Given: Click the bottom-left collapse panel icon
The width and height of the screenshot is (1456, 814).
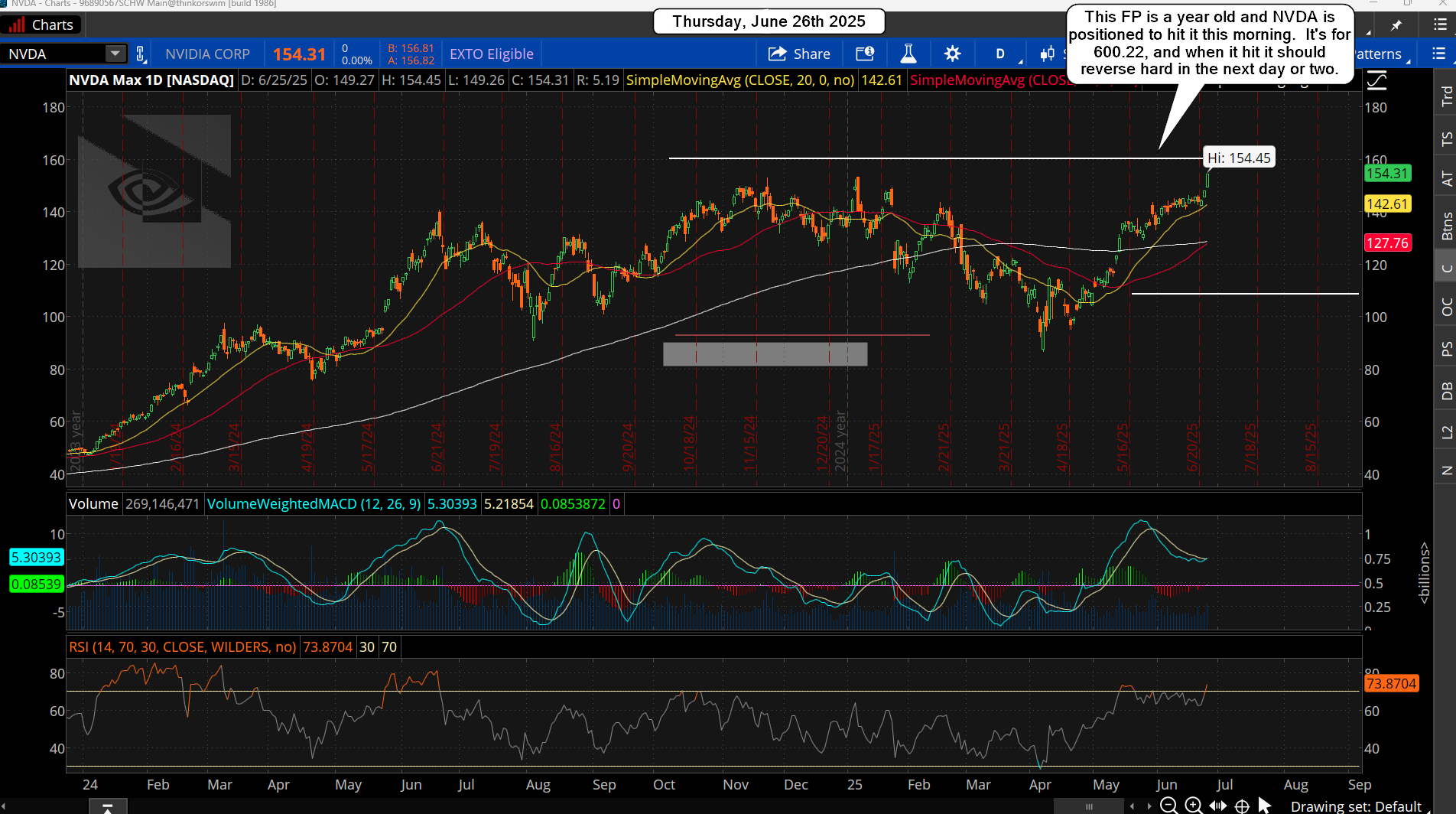Looking at the screenshot, I should pyautogui.click(x=107, y=807).
